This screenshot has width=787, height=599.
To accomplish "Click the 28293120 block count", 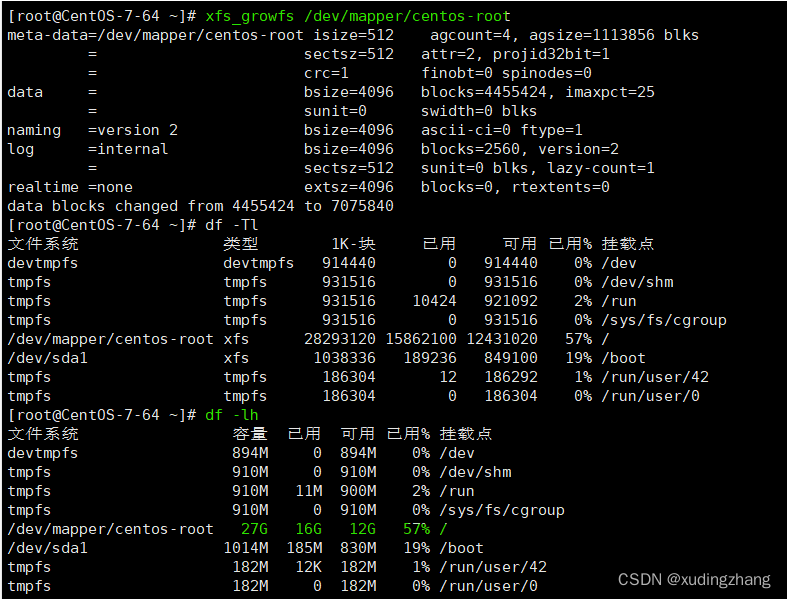I will click(x=340, y=339).
